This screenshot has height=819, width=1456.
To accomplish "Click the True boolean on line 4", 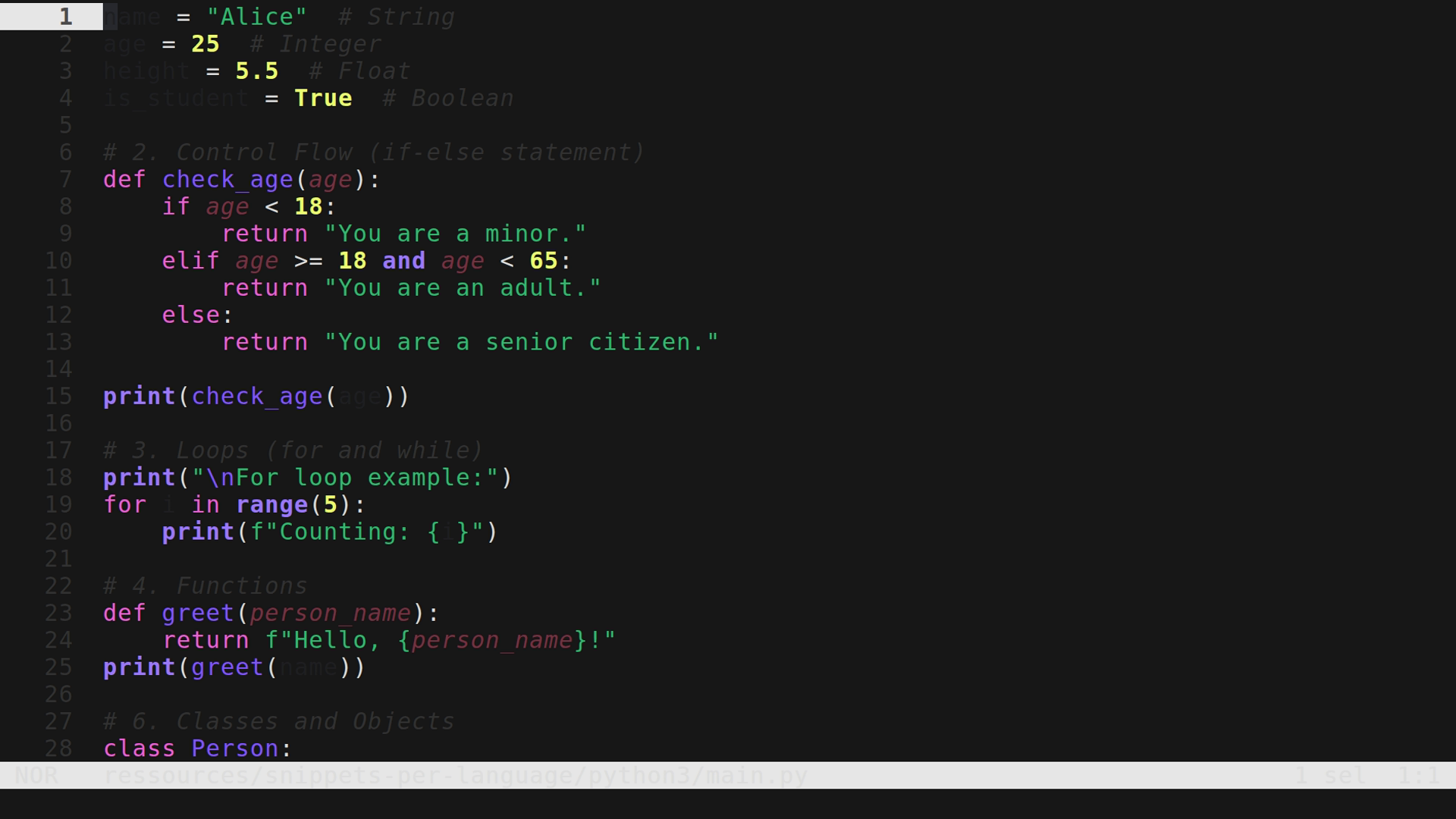I will [324, 98].
